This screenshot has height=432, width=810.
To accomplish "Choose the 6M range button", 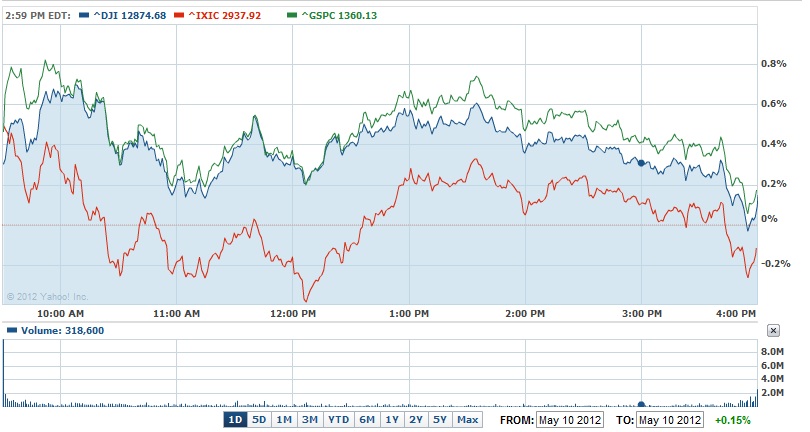I will click(366, 419).
